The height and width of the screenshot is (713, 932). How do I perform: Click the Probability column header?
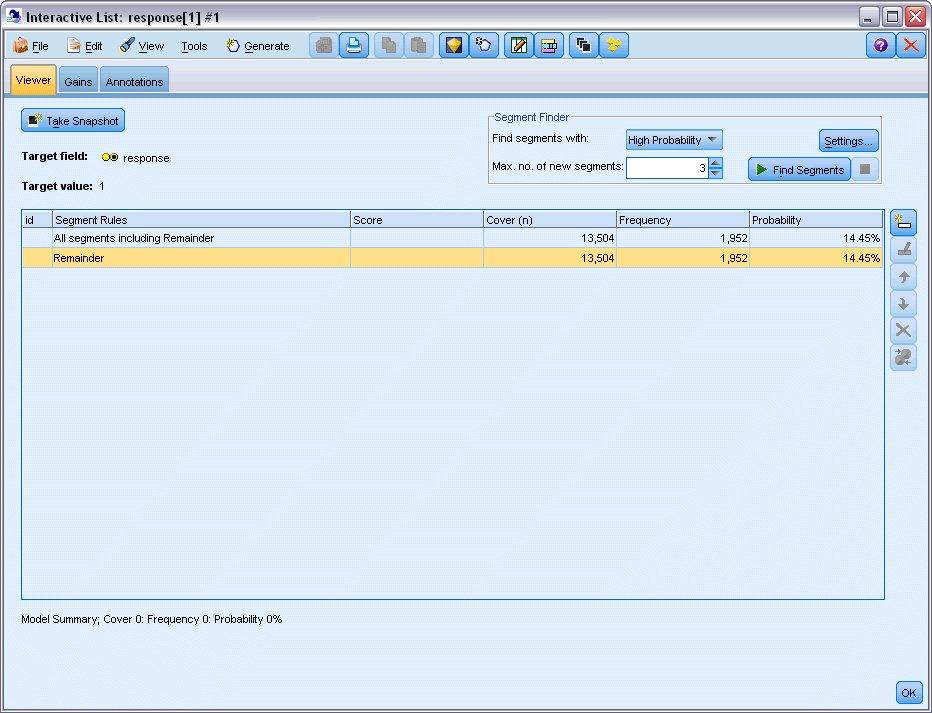tap(816, 220)
